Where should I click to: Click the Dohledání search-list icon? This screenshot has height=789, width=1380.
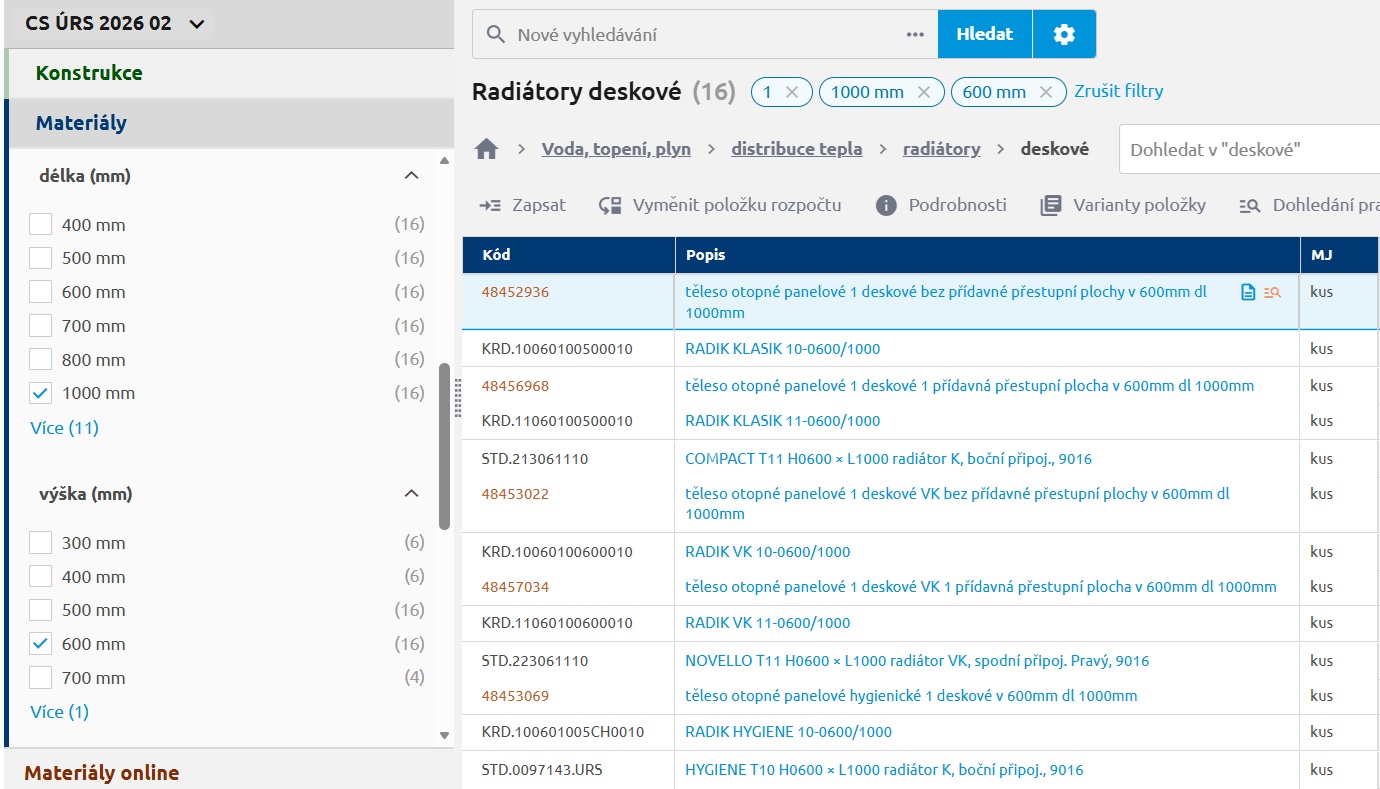[1250, 205]
